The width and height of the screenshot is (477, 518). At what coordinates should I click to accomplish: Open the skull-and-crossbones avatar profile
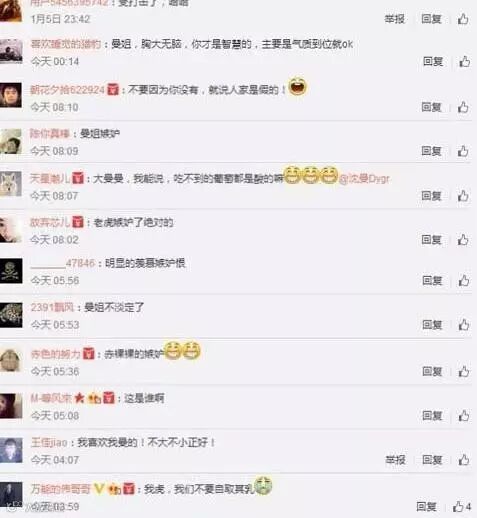[x=11, y=271]
